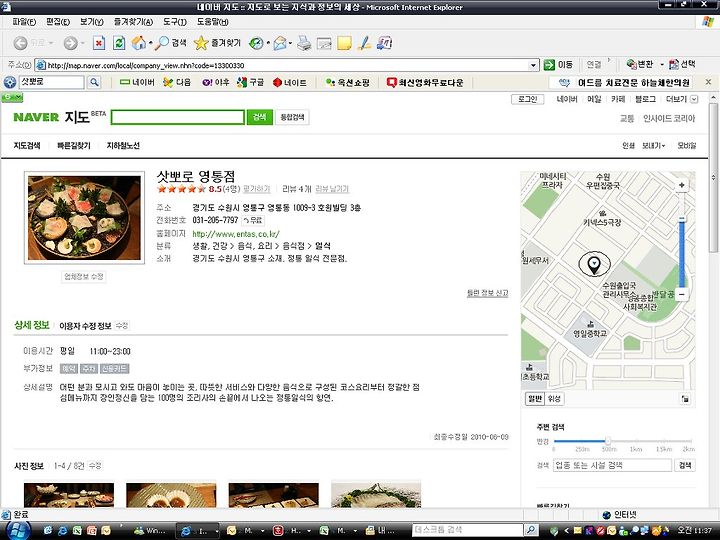This screenshot has width=720, height=540.
Task: Open Favorites star (즐겨찾기) button
Action: tap(217, 43)
